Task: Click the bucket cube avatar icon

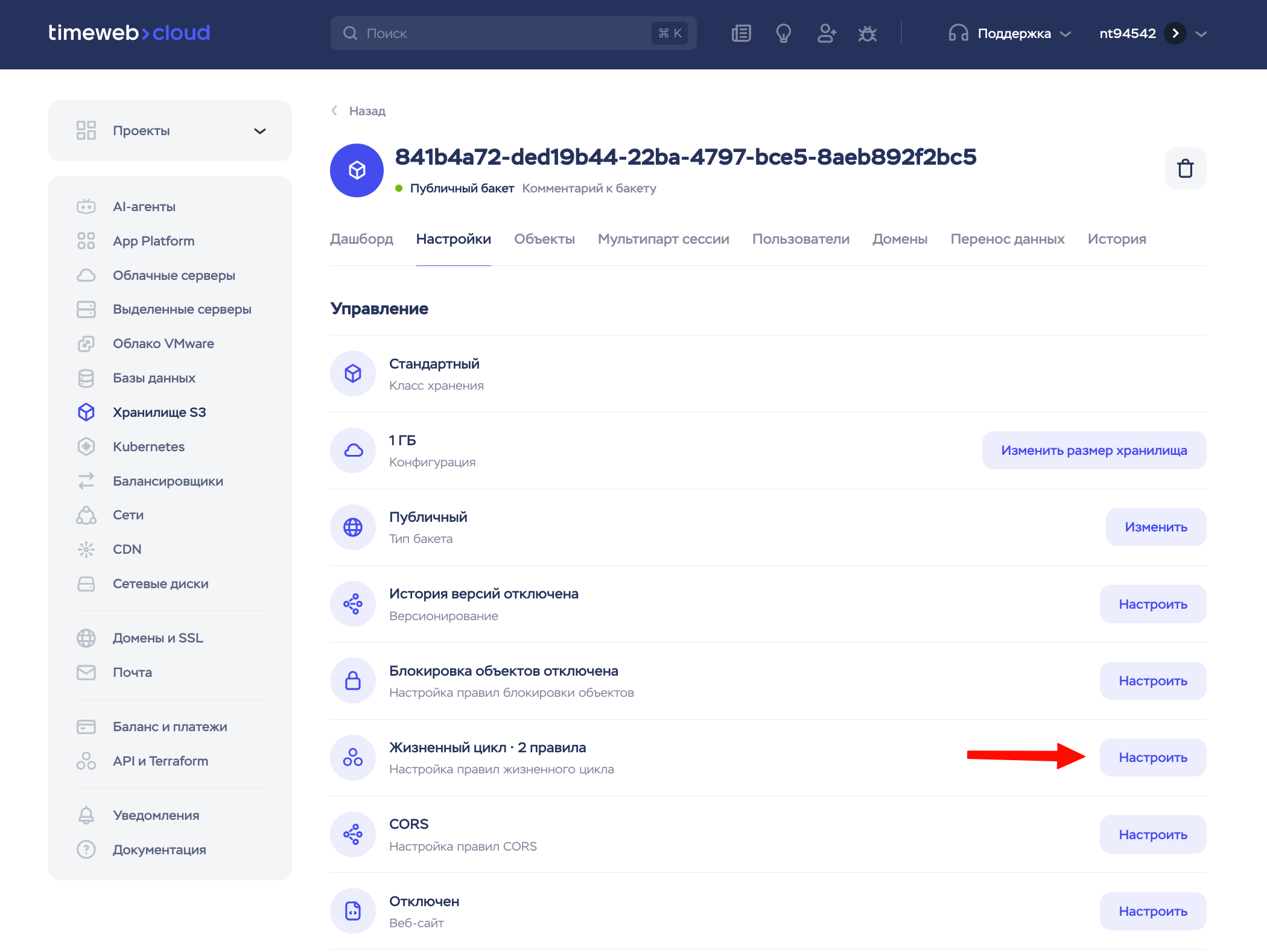Action: tap(357, 170)
